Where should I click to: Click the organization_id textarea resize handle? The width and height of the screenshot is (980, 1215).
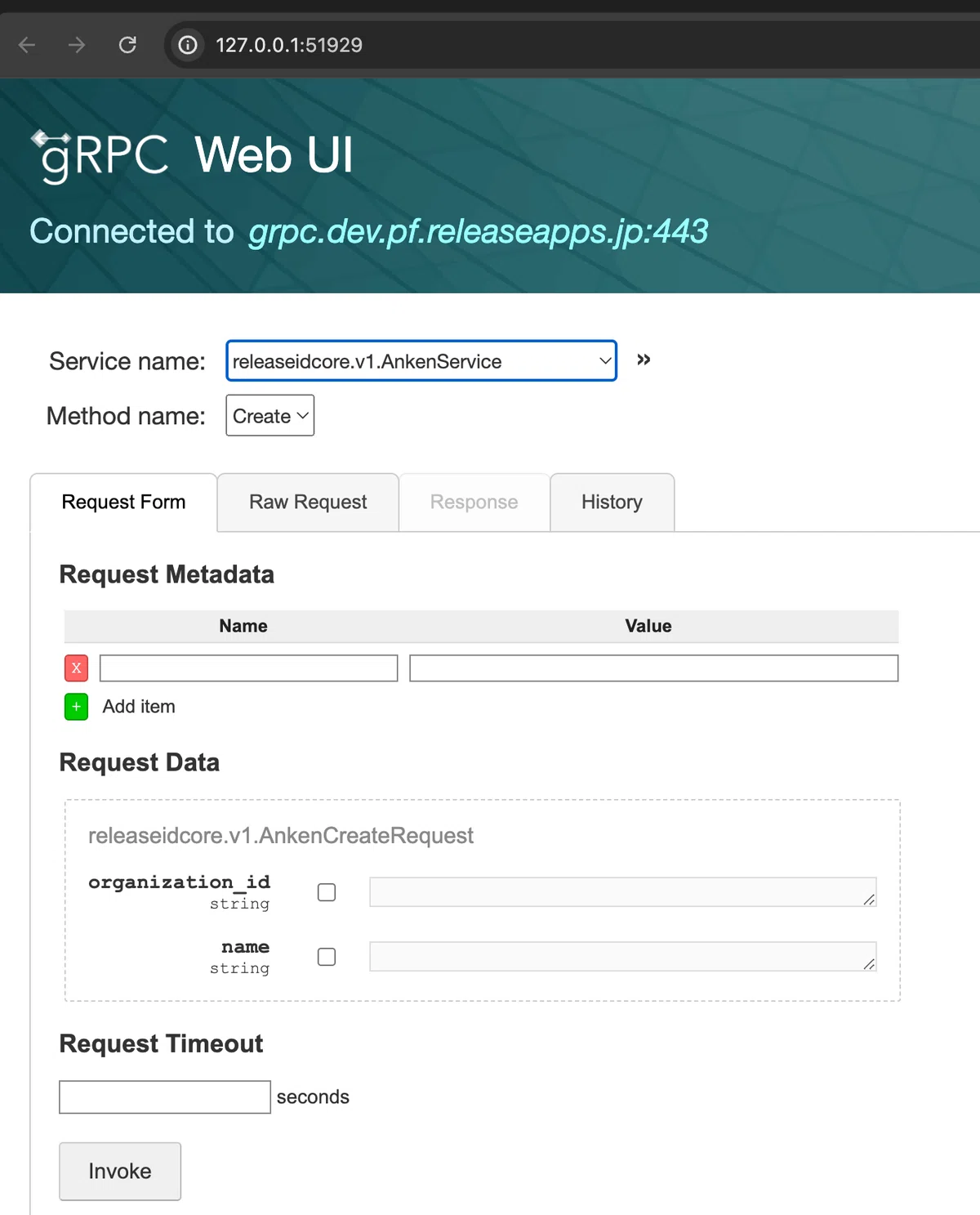tap(869, 900)
